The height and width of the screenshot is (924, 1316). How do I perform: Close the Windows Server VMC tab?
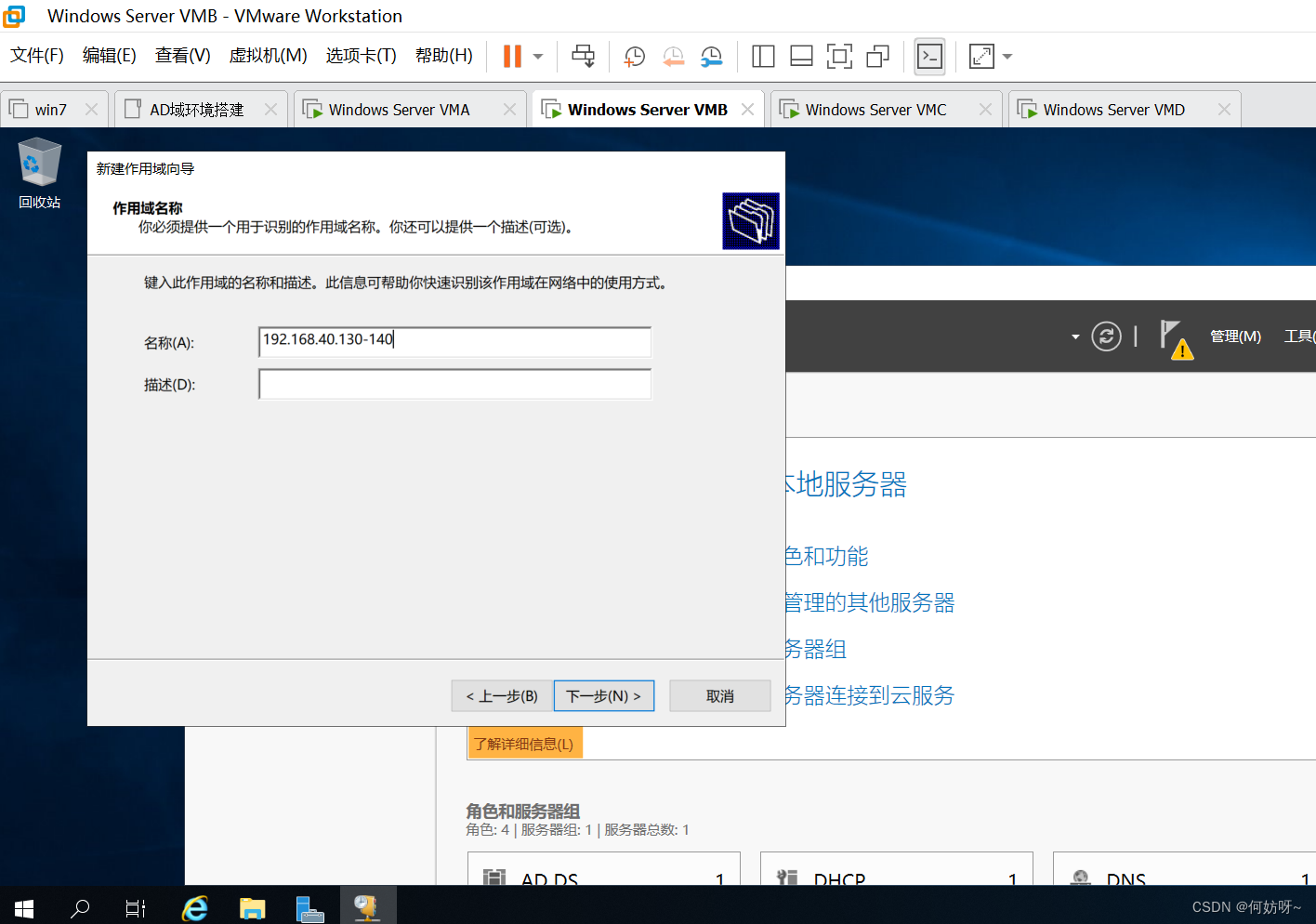coord(985,110)
